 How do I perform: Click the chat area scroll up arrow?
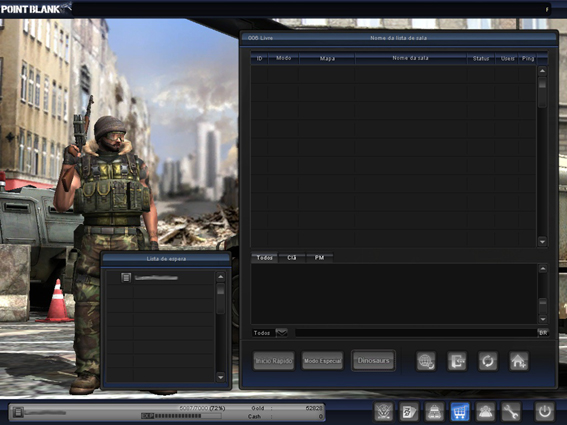[x=543, y=269]
